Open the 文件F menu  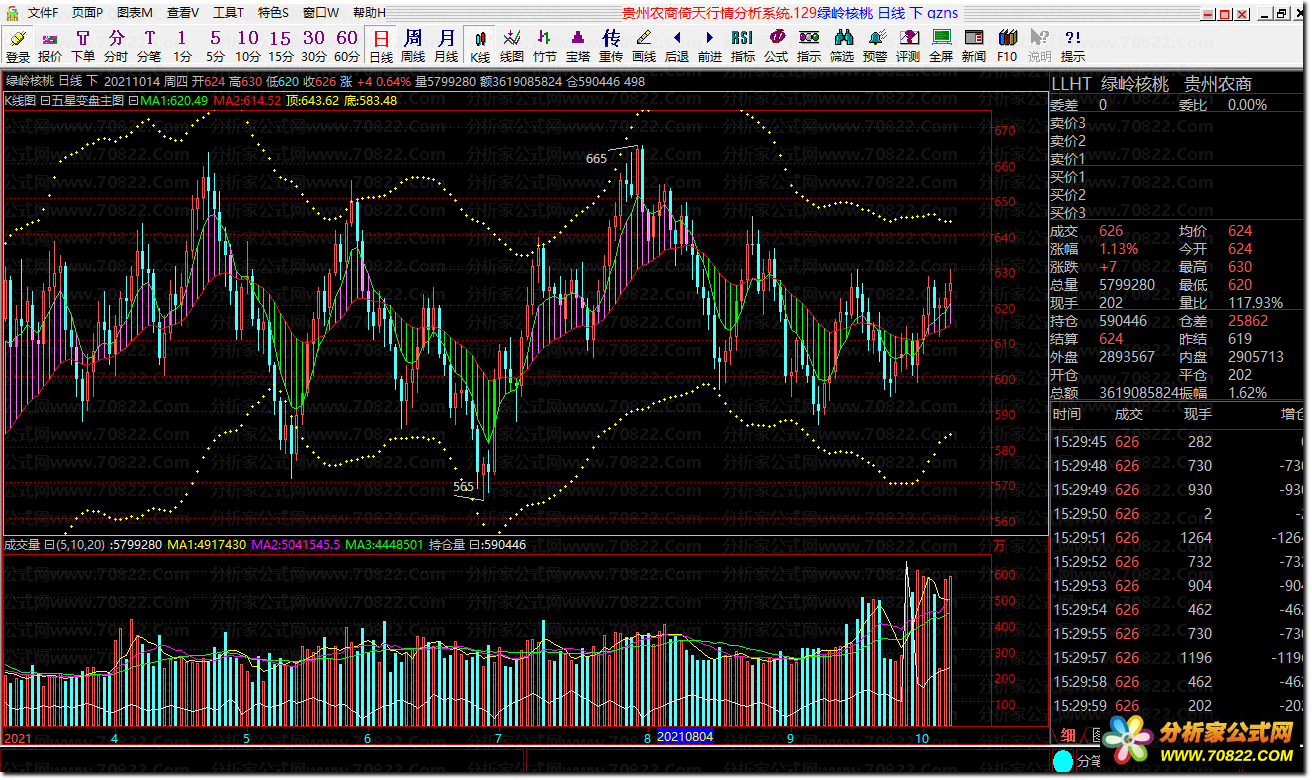(43, 13)
